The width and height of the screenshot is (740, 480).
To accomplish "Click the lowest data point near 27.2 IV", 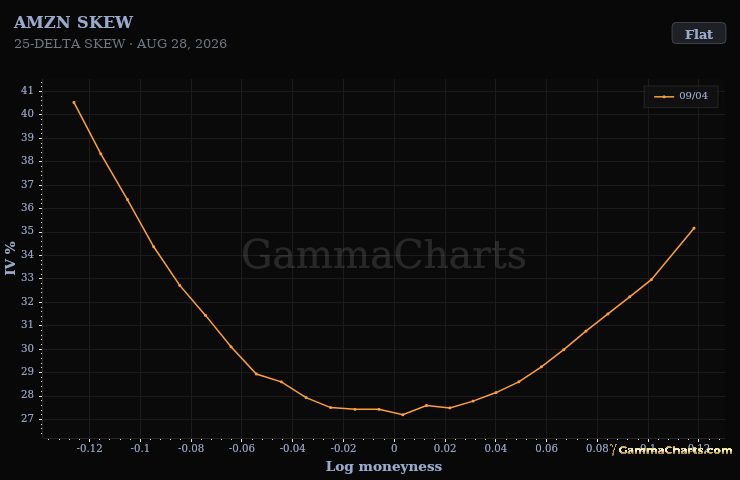I will click(403, 414).
